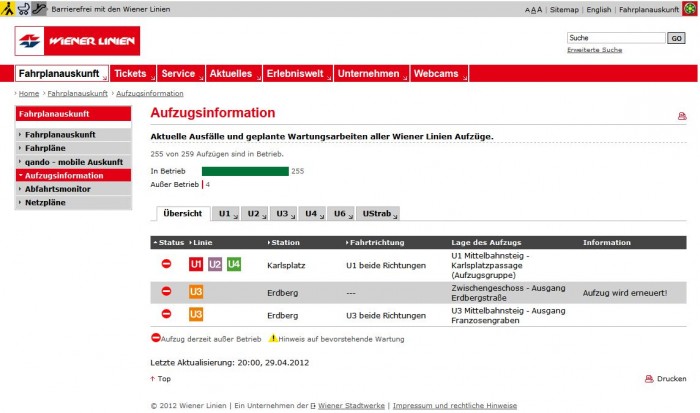This screenshot has height=413, width=700.
Task: Click the green In Betrieb progress bar
Action: click(245, 171)
